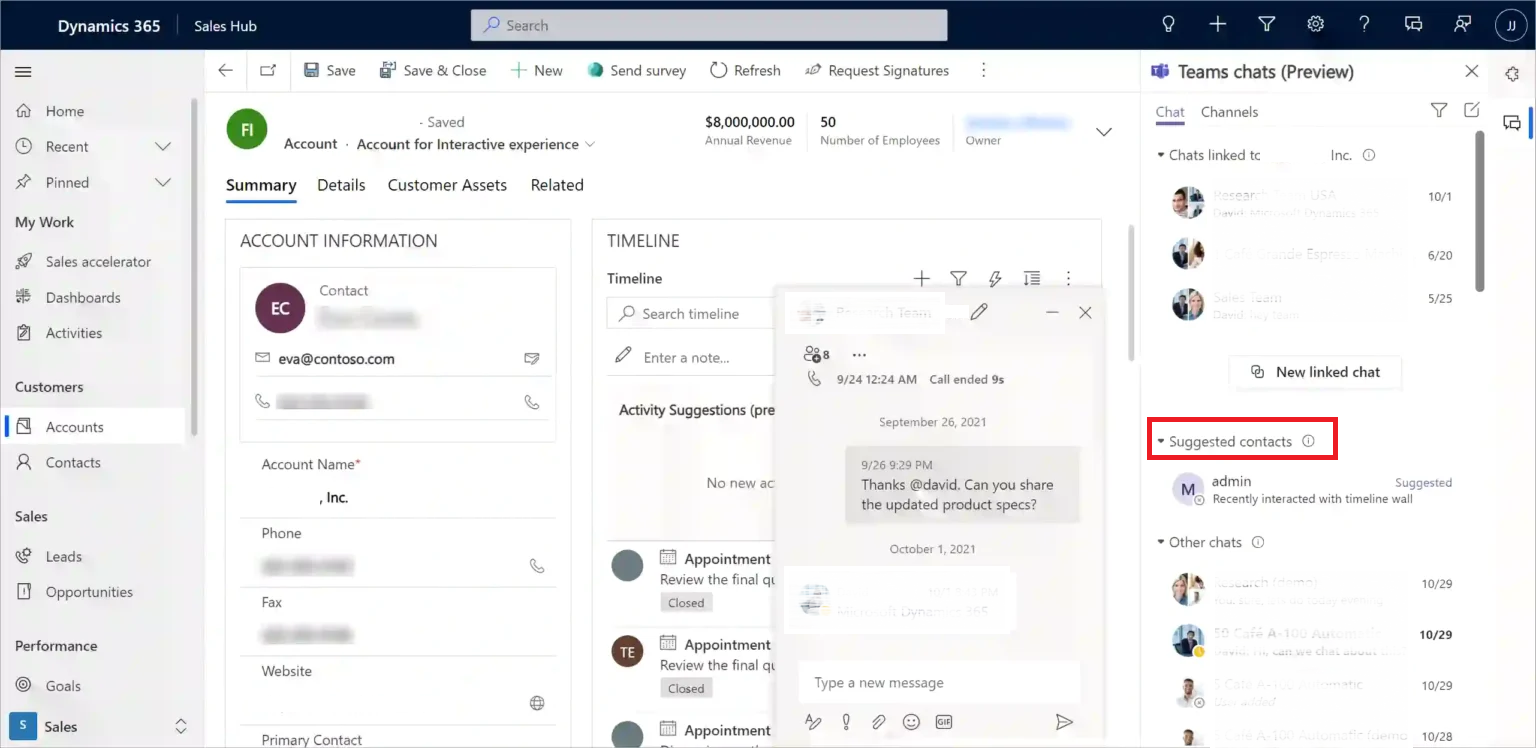The width and height of the screenshot is (1536, 748).
Task: Collapse the Suggested contacts section
Action: (1161, 441)
